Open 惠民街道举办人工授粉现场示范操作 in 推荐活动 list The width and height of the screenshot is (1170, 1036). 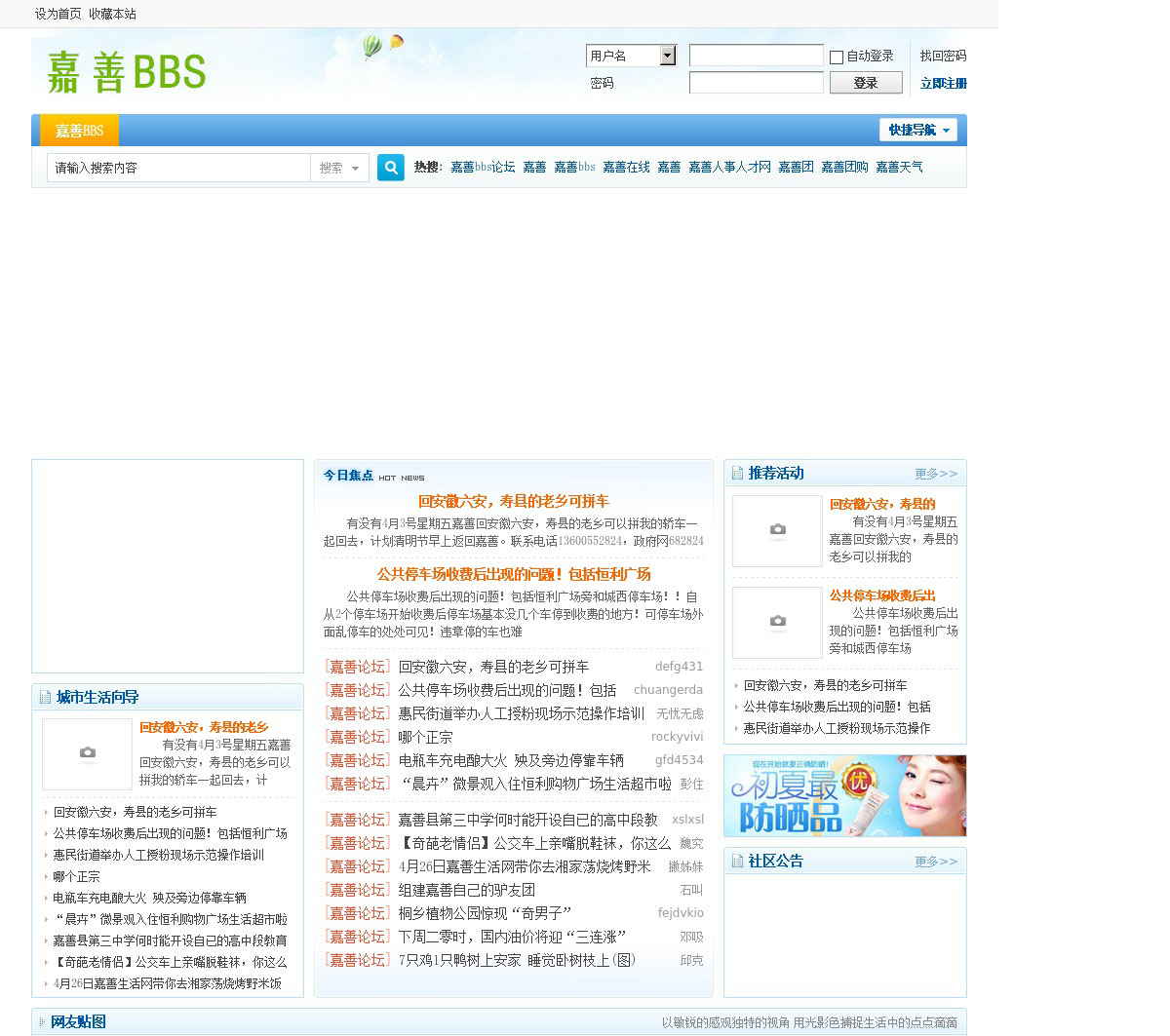pos(837,728)
